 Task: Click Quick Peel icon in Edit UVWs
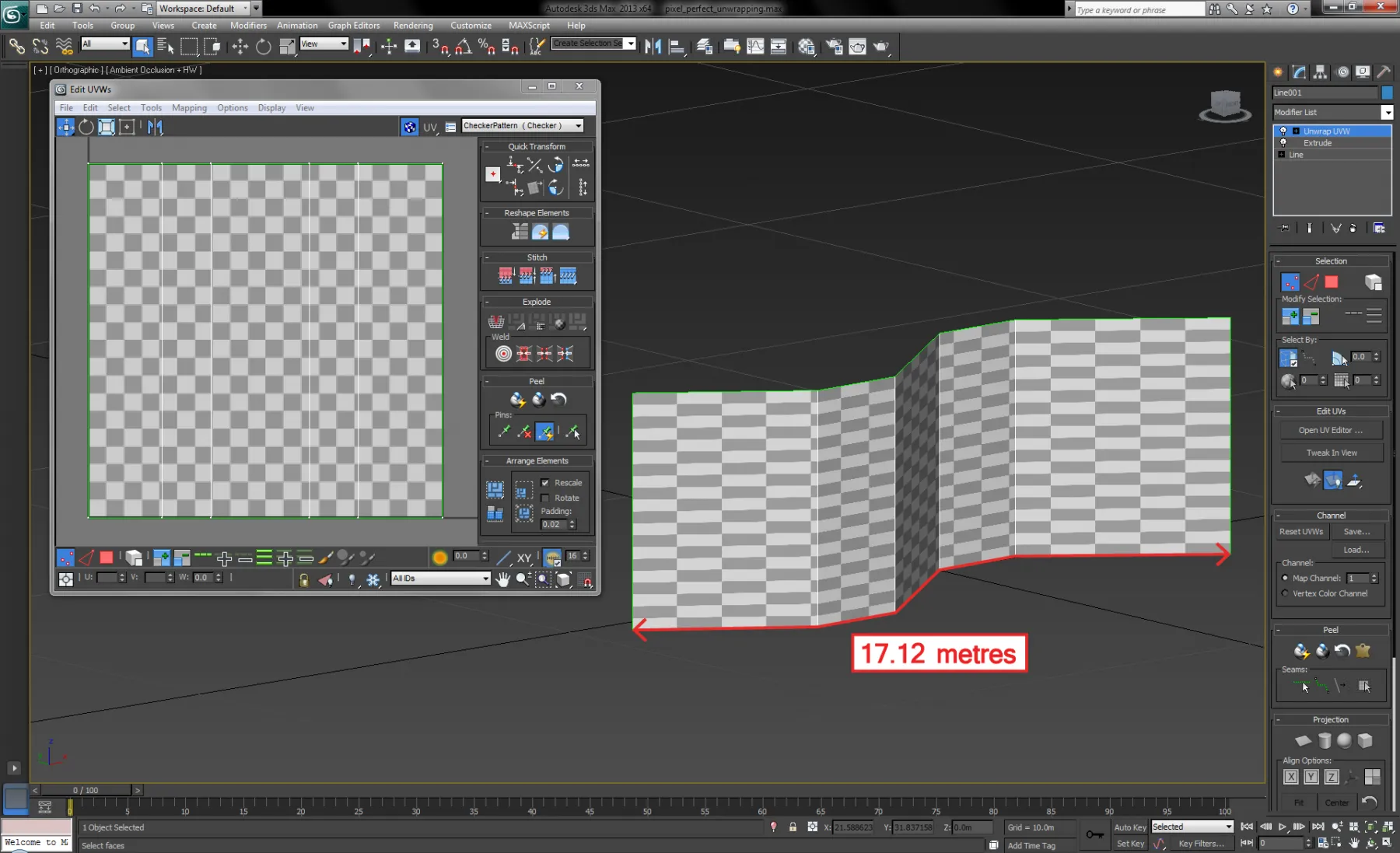pos(517,400)
